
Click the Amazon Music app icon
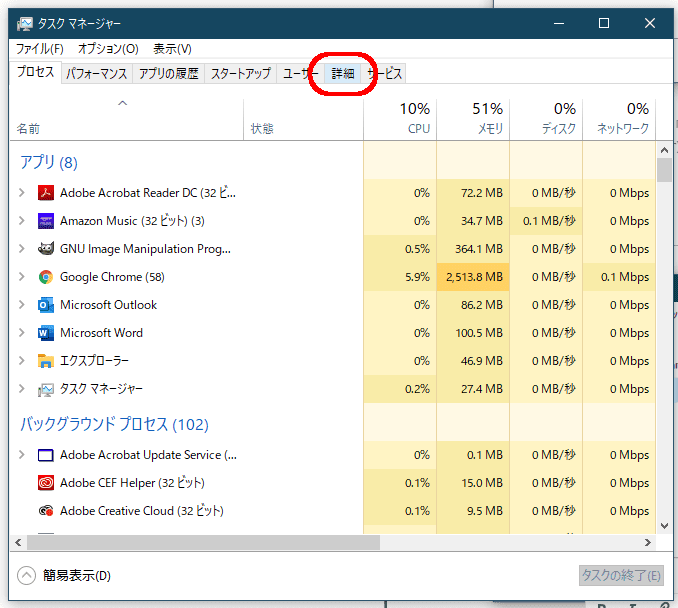tap(46, 221)
